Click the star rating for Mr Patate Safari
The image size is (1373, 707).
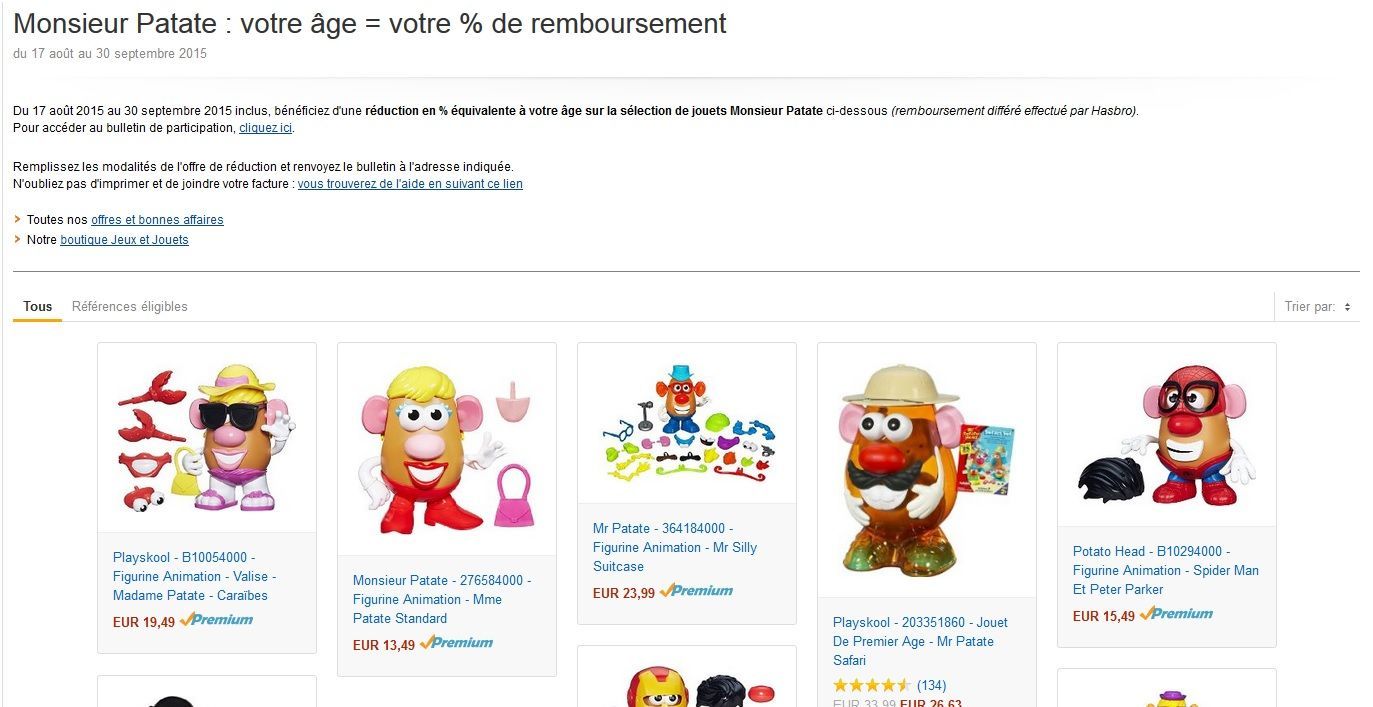tap(872, 686)
